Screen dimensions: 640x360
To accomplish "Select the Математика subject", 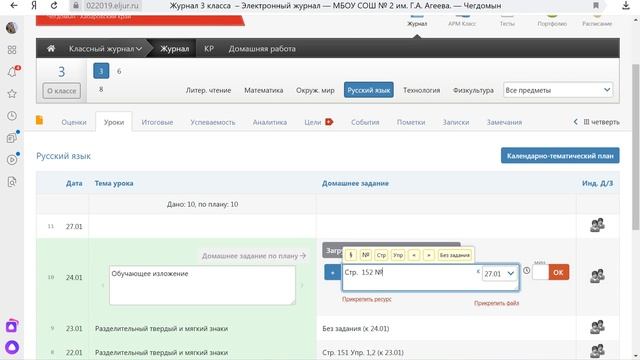I will (264, 90).
